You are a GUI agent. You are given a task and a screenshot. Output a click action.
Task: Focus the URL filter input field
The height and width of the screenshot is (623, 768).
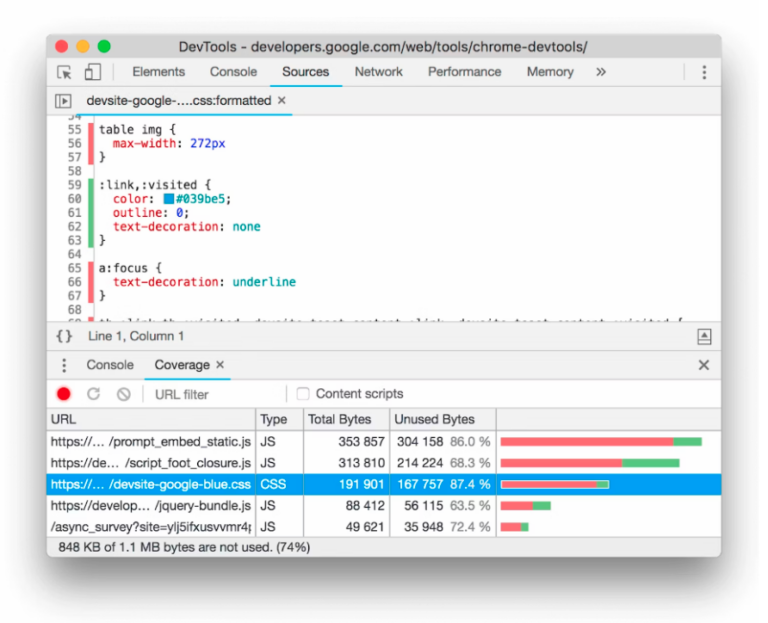[x=216, y=394]
